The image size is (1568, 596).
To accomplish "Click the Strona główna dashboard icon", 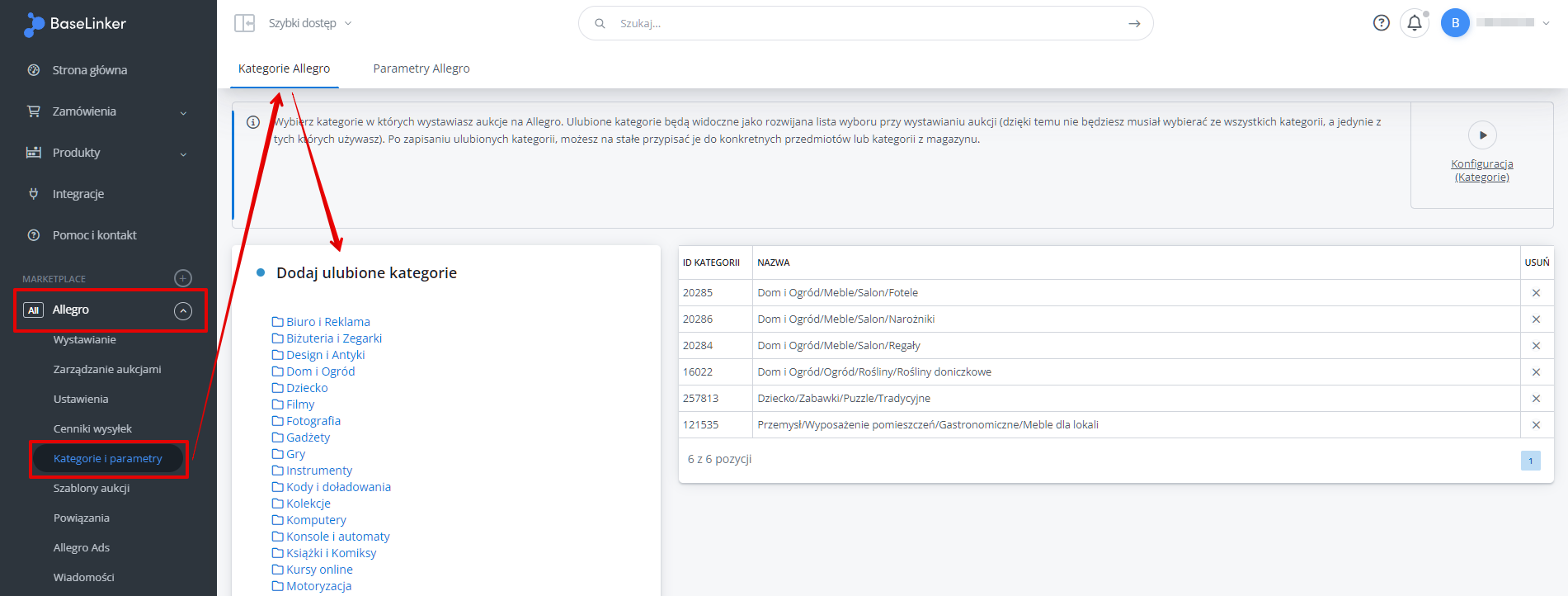I will coord(34,70).
